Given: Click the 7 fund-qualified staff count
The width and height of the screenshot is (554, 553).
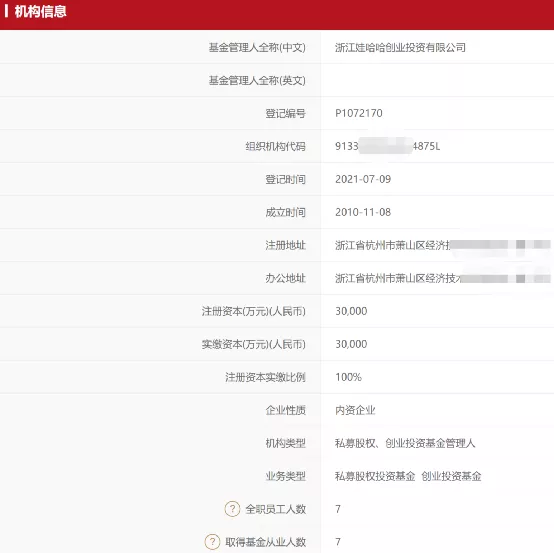Looking at the screenshot, I should pos(338,542).
